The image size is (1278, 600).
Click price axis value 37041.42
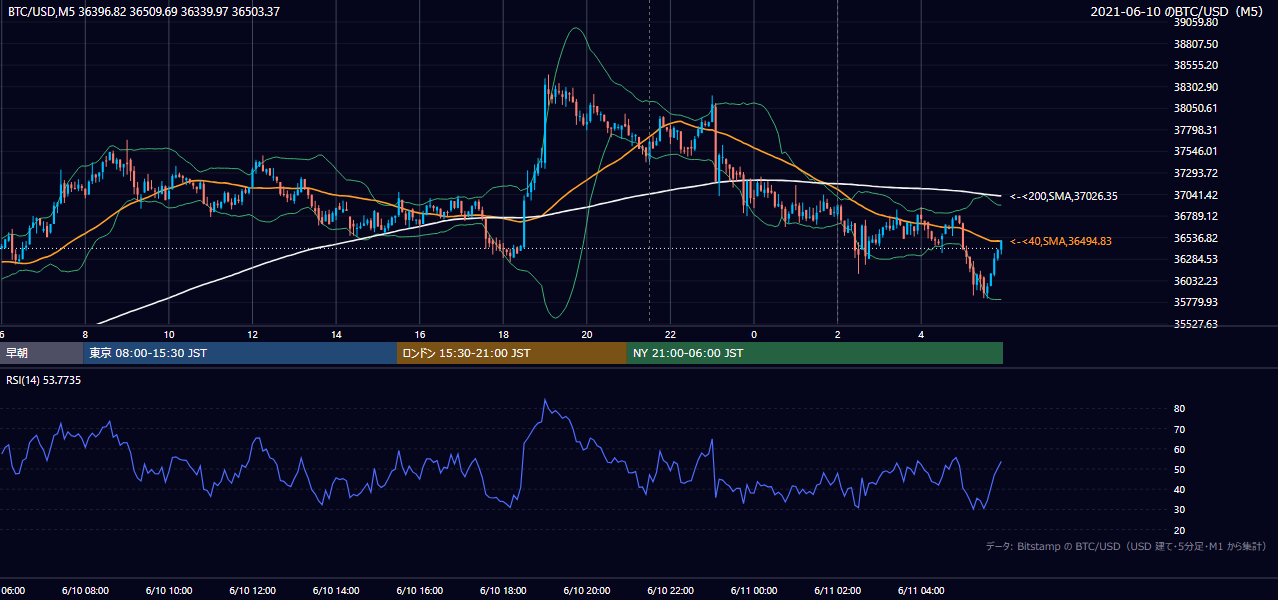click(x=1195, y=195)
